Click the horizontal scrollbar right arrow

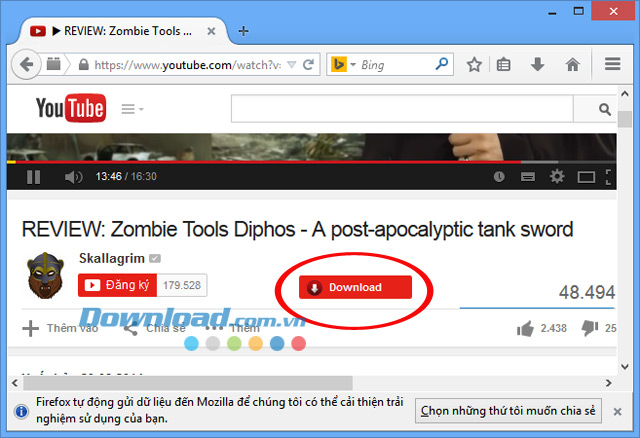[x=609, y=383]
